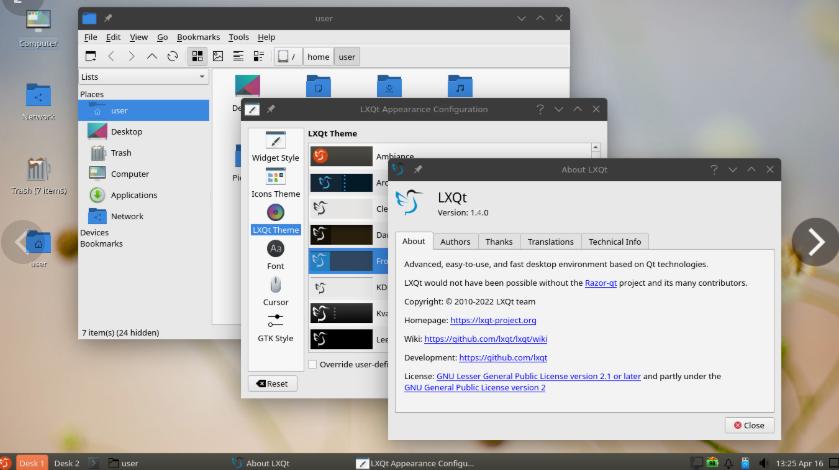Open the LXQt wiki GitHub link
This screenshot has height=470, width=839.
(x=485, y=339)
